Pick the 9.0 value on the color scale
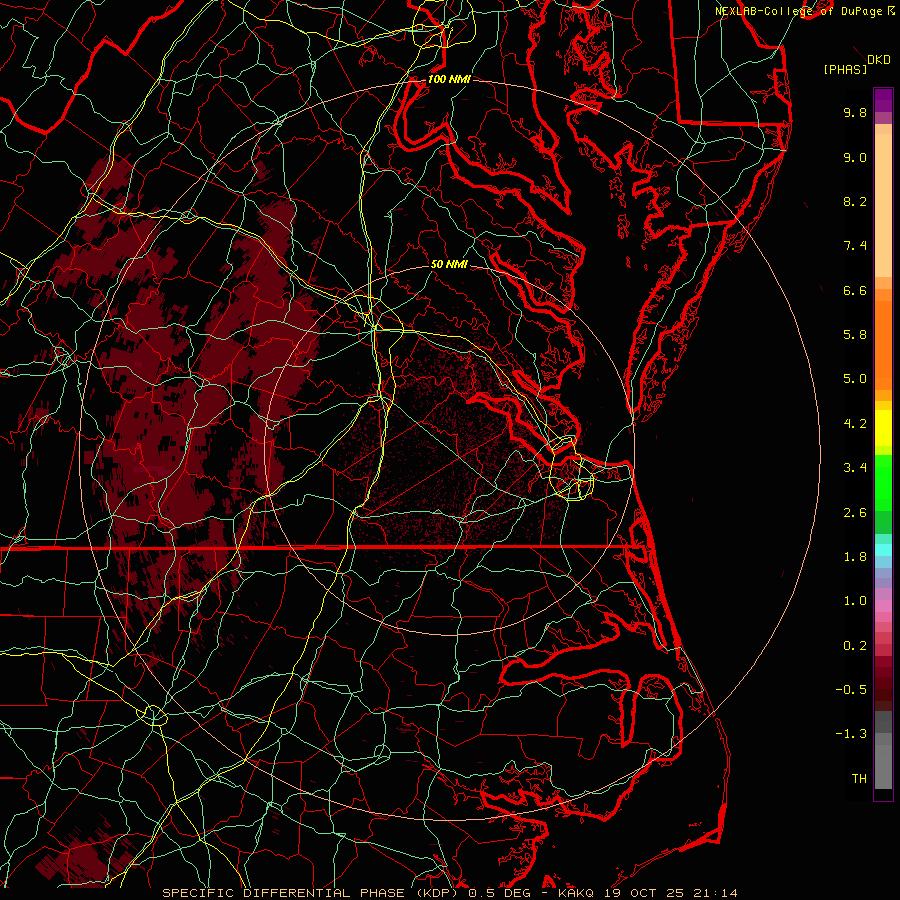This screenshot has width=900, height=900. (x=855, y=157)
